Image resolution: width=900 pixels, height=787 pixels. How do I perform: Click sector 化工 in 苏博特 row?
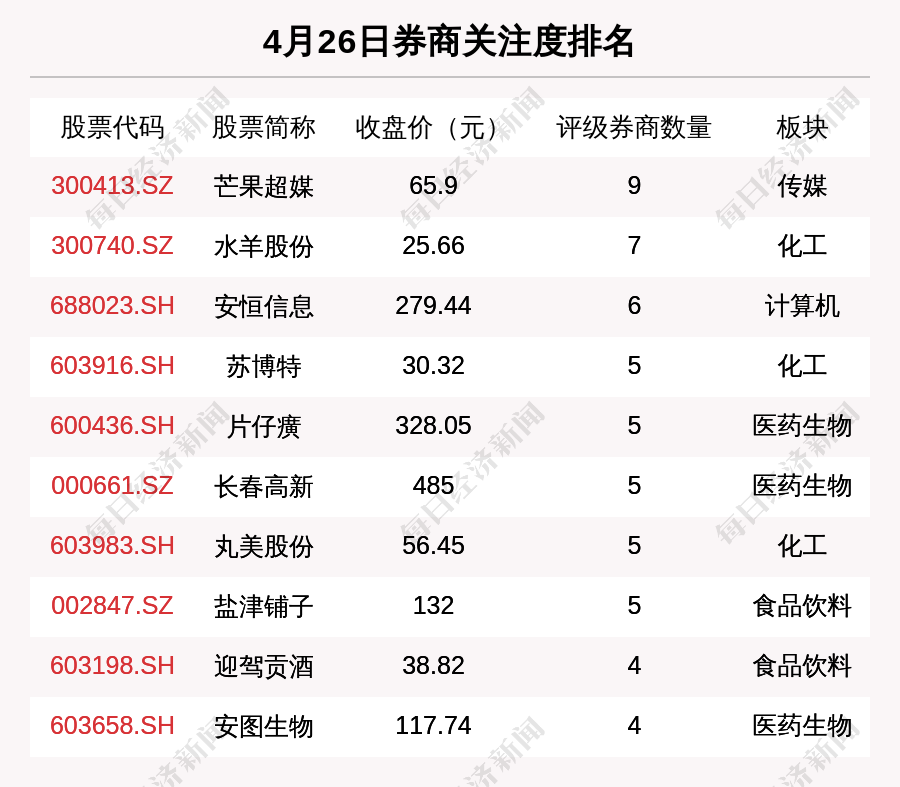click(x=802, y=367)
